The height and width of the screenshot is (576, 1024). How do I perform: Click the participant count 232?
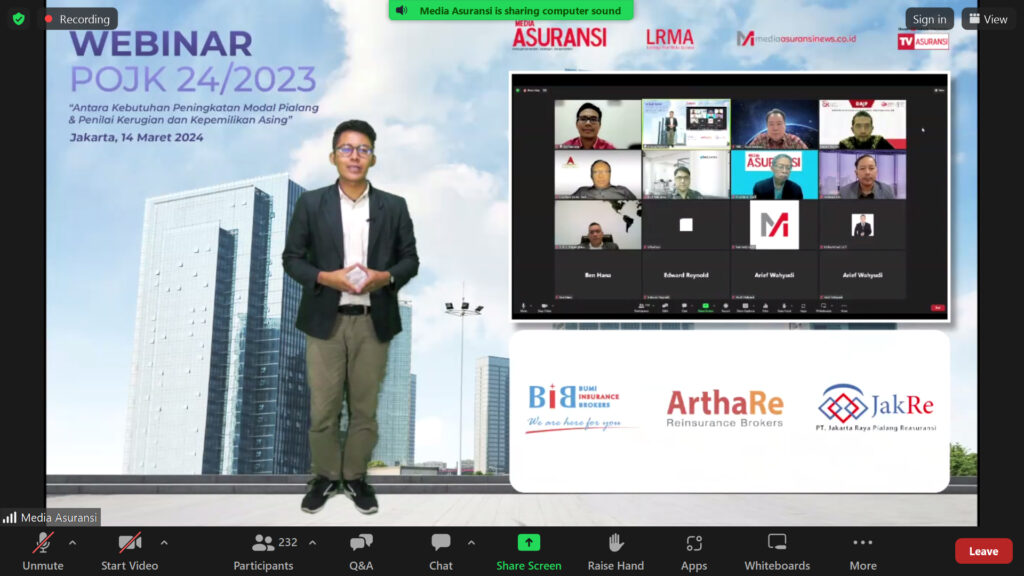coord(288,542)
